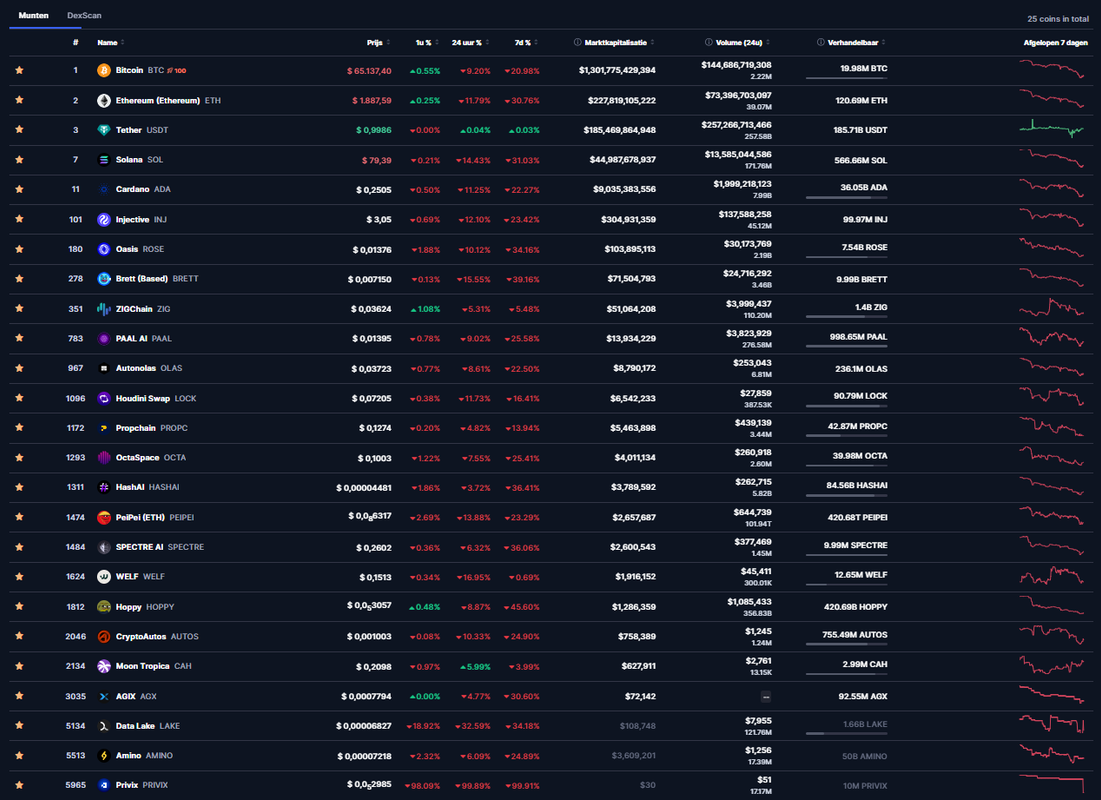
Task: Click the Bitcoin market cap $1,301,775,429,394
Action: click(x=617, y=70)
